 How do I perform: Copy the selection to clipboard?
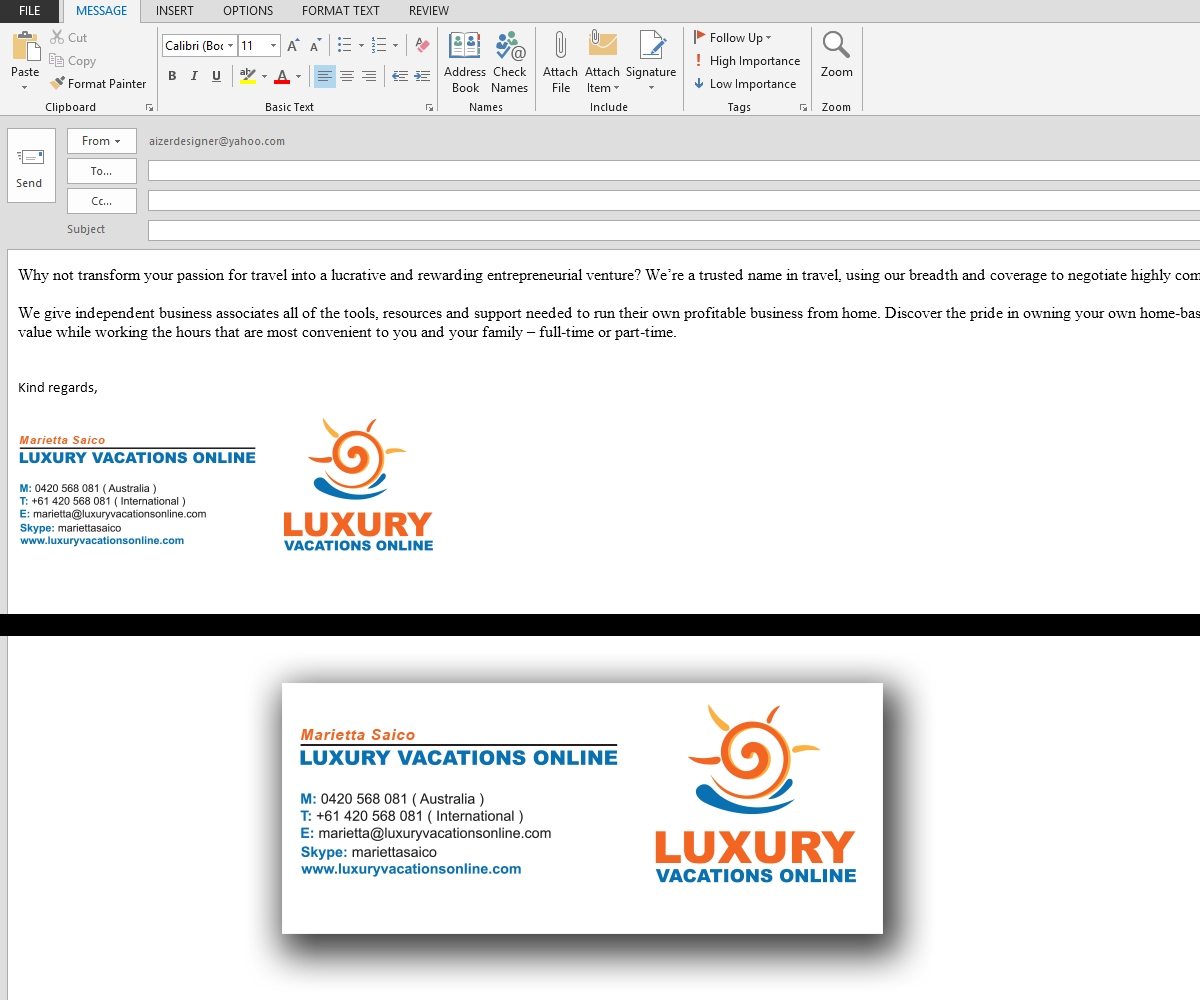tap(72, 61)
